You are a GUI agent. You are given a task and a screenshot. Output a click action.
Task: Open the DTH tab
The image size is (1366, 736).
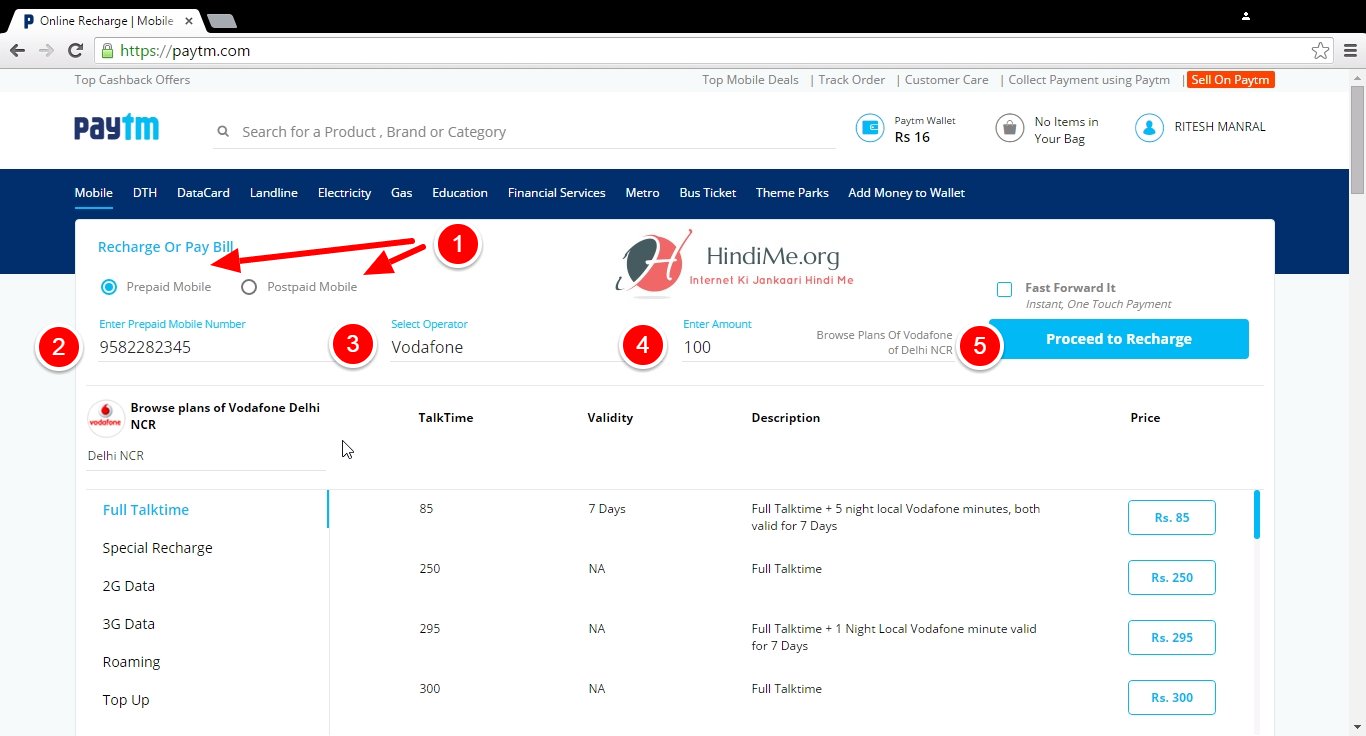coord(145,193)
